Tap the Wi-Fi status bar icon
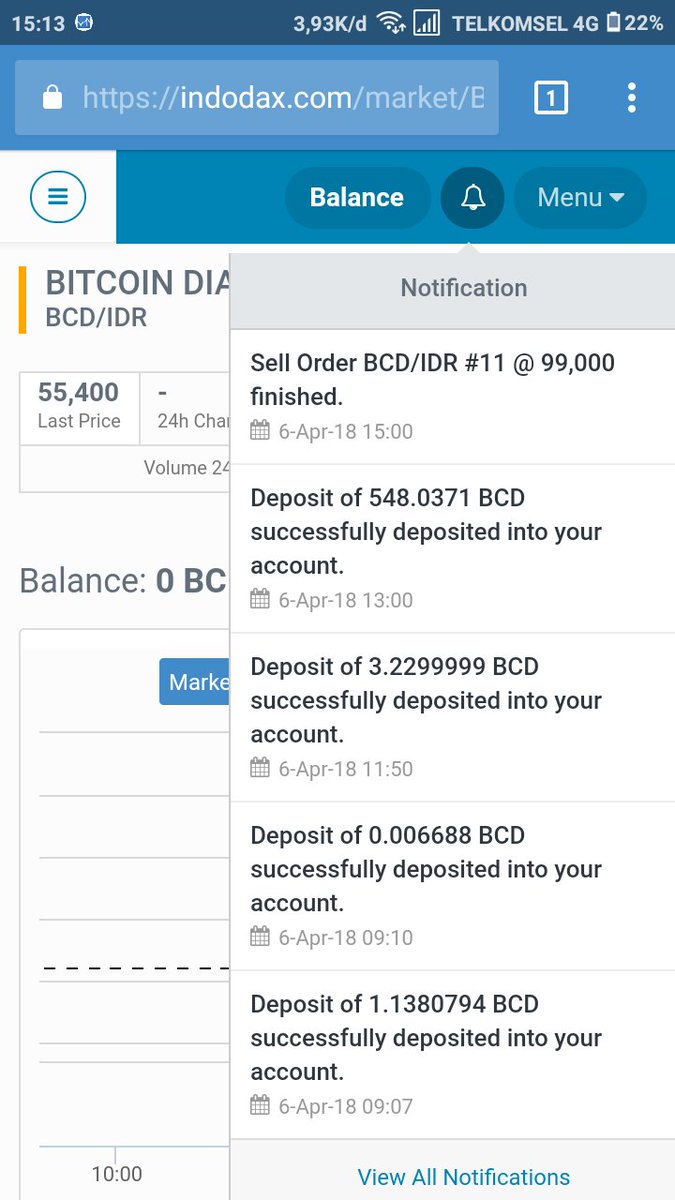 (x=392, y=23)
